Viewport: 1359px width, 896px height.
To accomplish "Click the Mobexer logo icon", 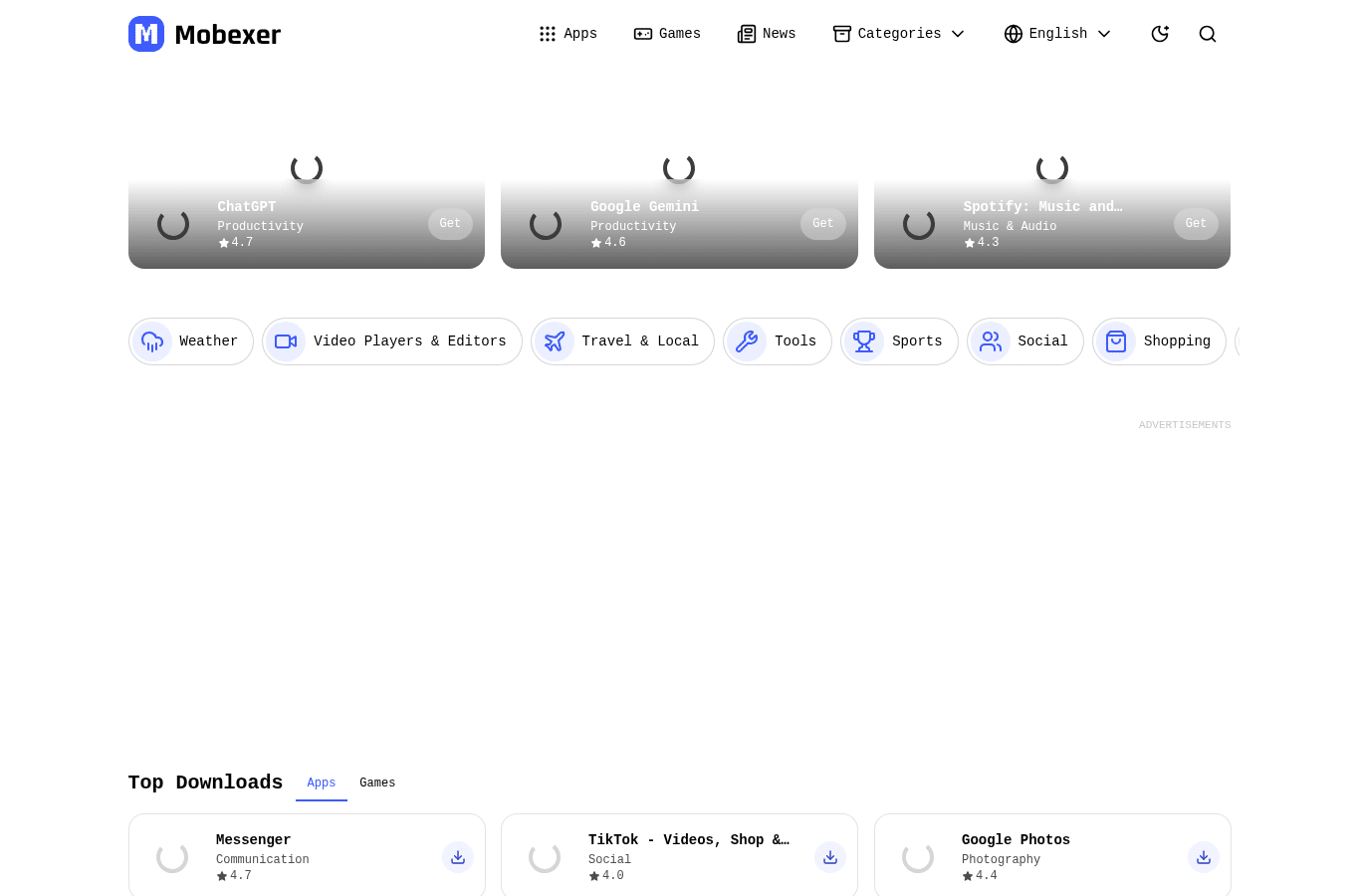I will 146,34.
